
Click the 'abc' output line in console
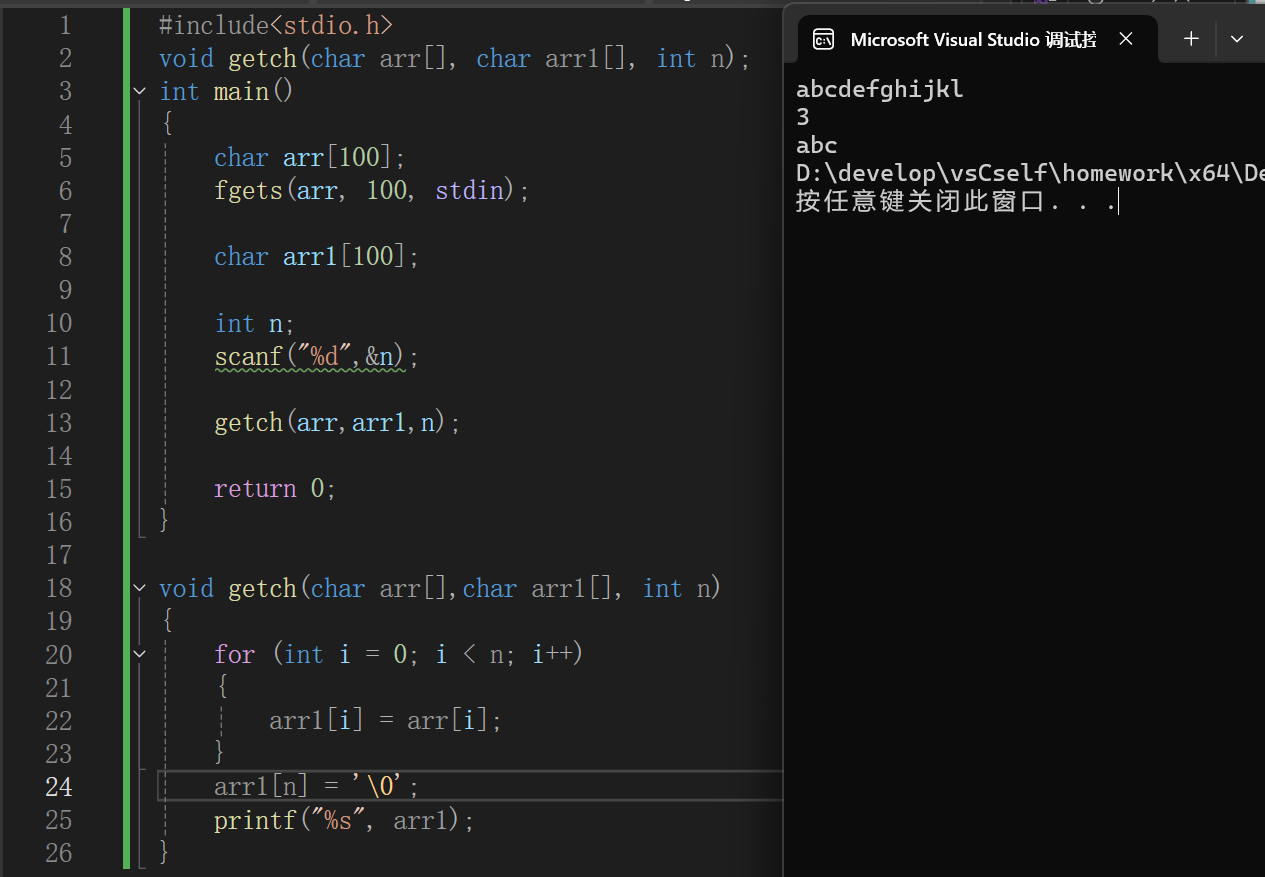pos(817,145)
